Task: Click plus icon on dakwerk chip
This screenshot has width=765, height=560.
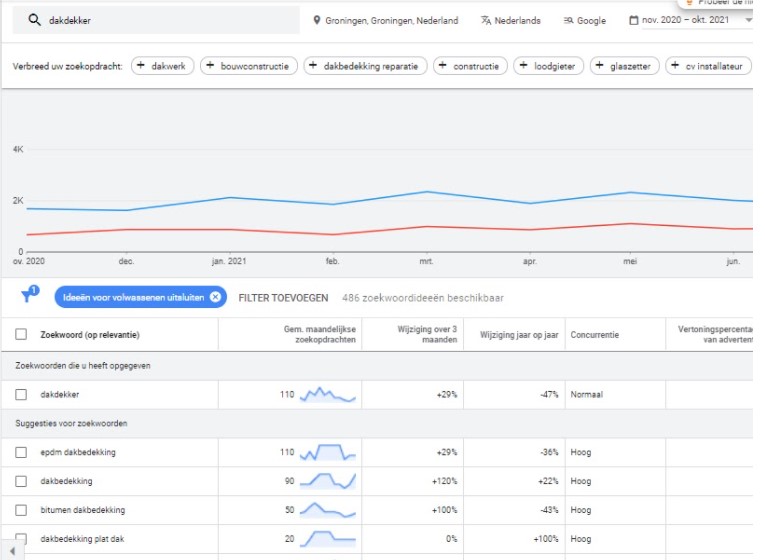Action: pyautogui.click(x=141, y=65)
